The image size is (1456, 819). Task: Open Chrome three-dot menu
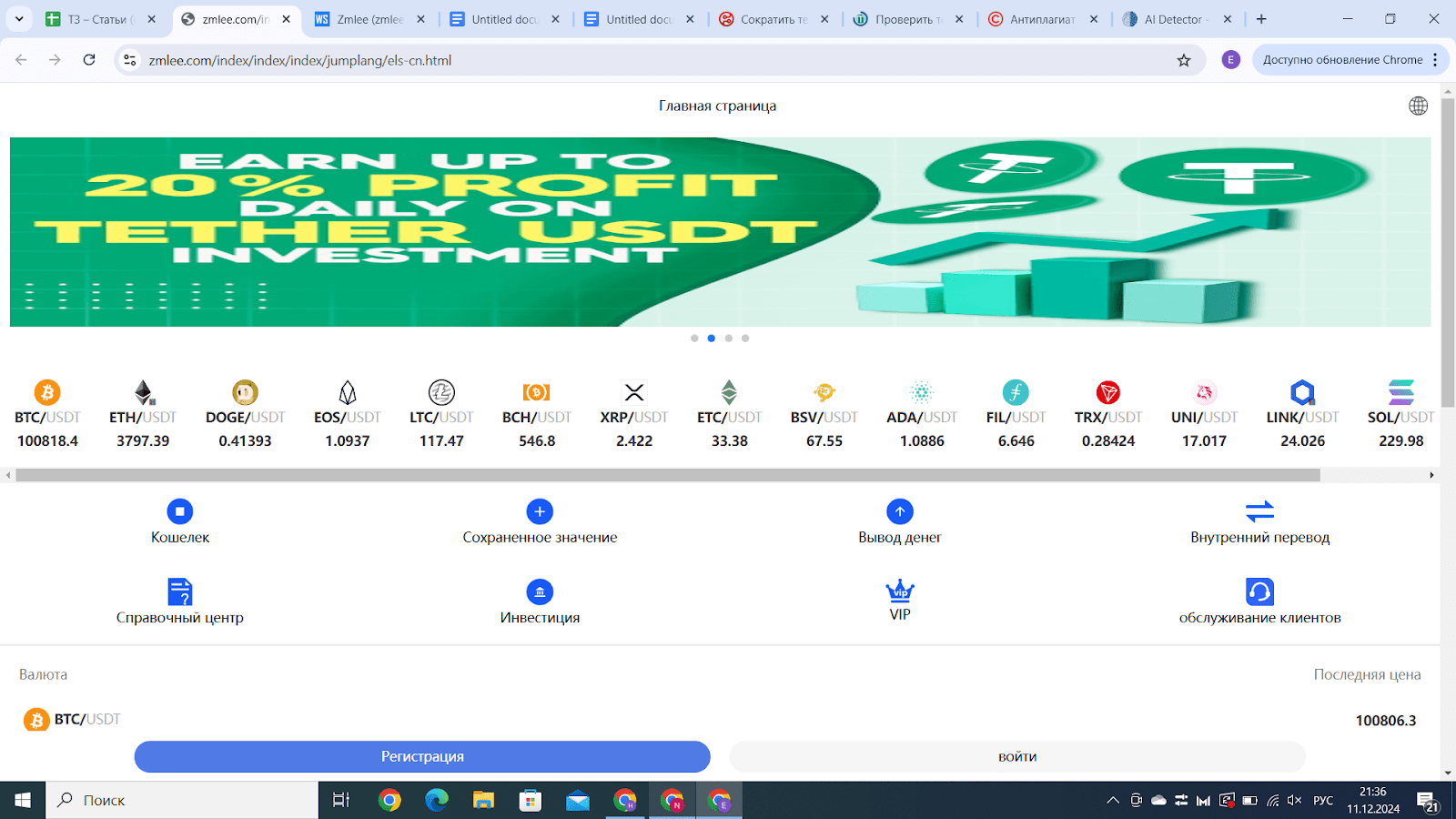tap(1435, 60)
